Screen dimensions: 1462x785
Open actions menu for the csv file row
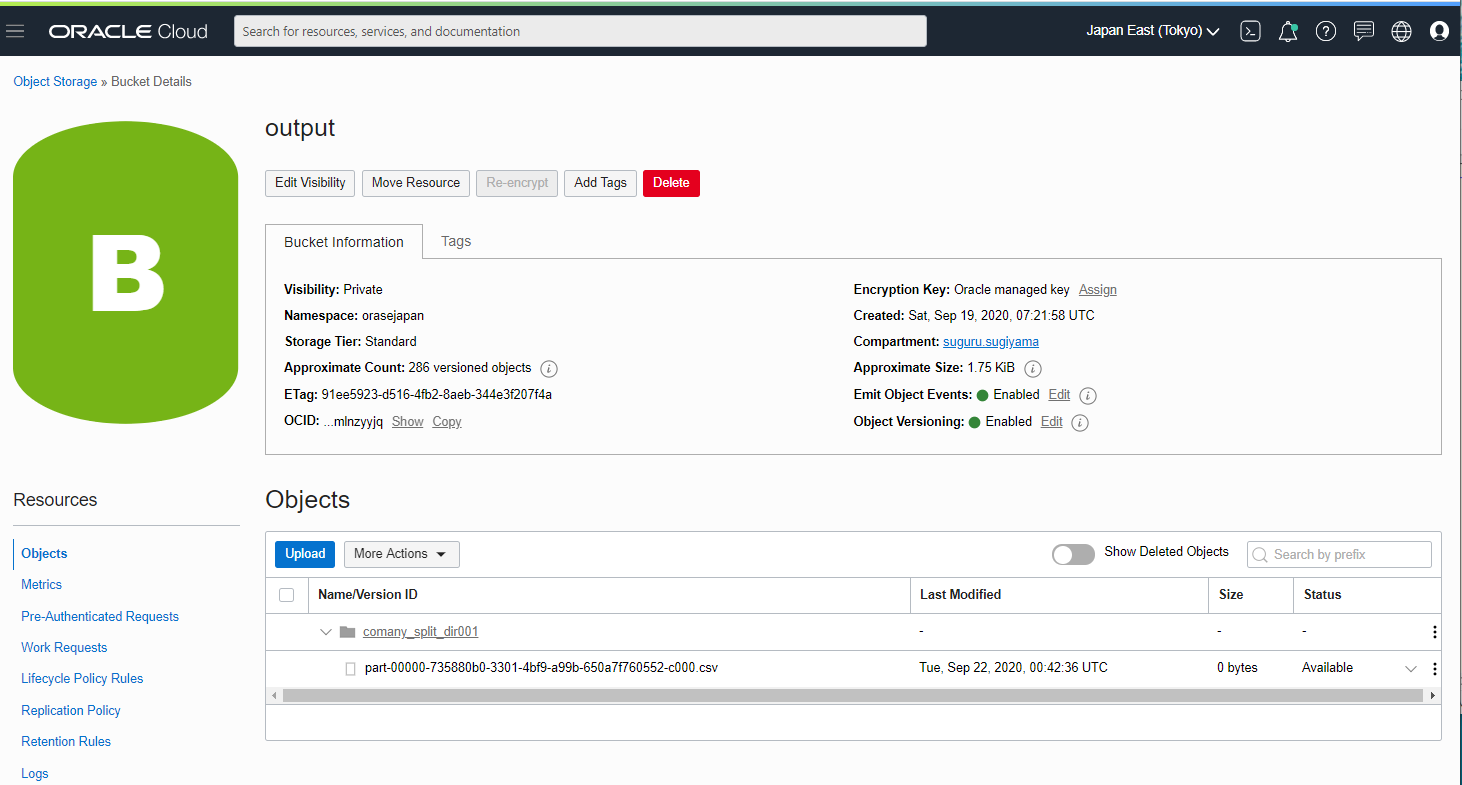pyautogui.click(x=1435, y=668)
